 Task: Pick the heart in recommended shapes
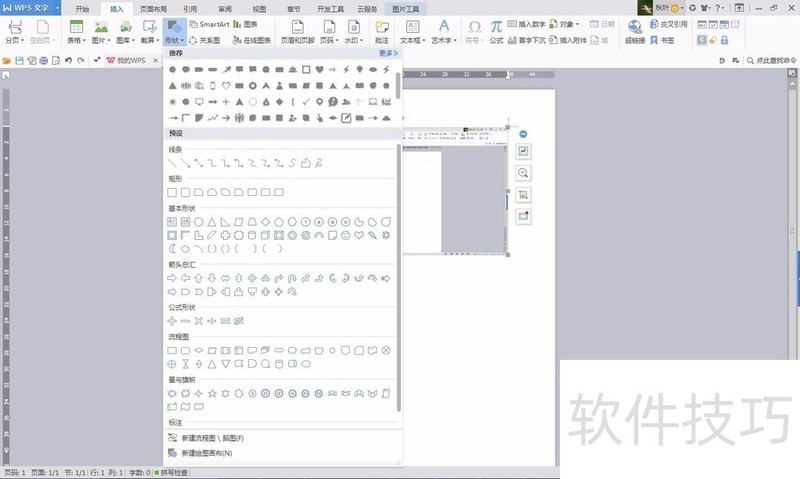[x=319, y=69]
